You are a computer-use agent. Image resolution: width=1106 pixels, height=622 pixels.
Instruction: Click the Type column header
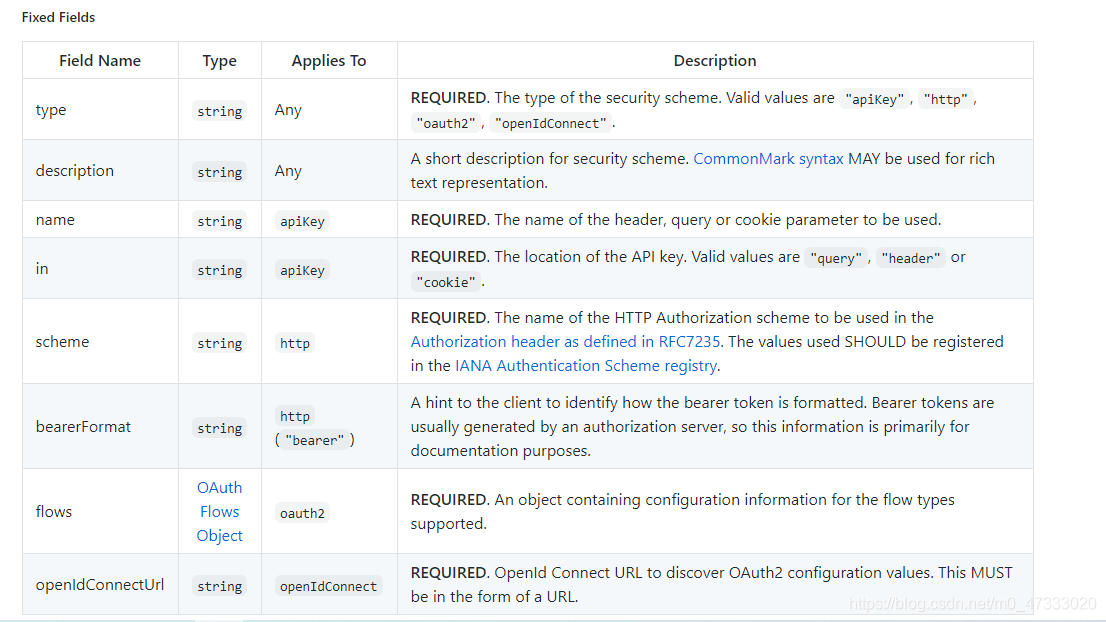click(x=220, y=61)
